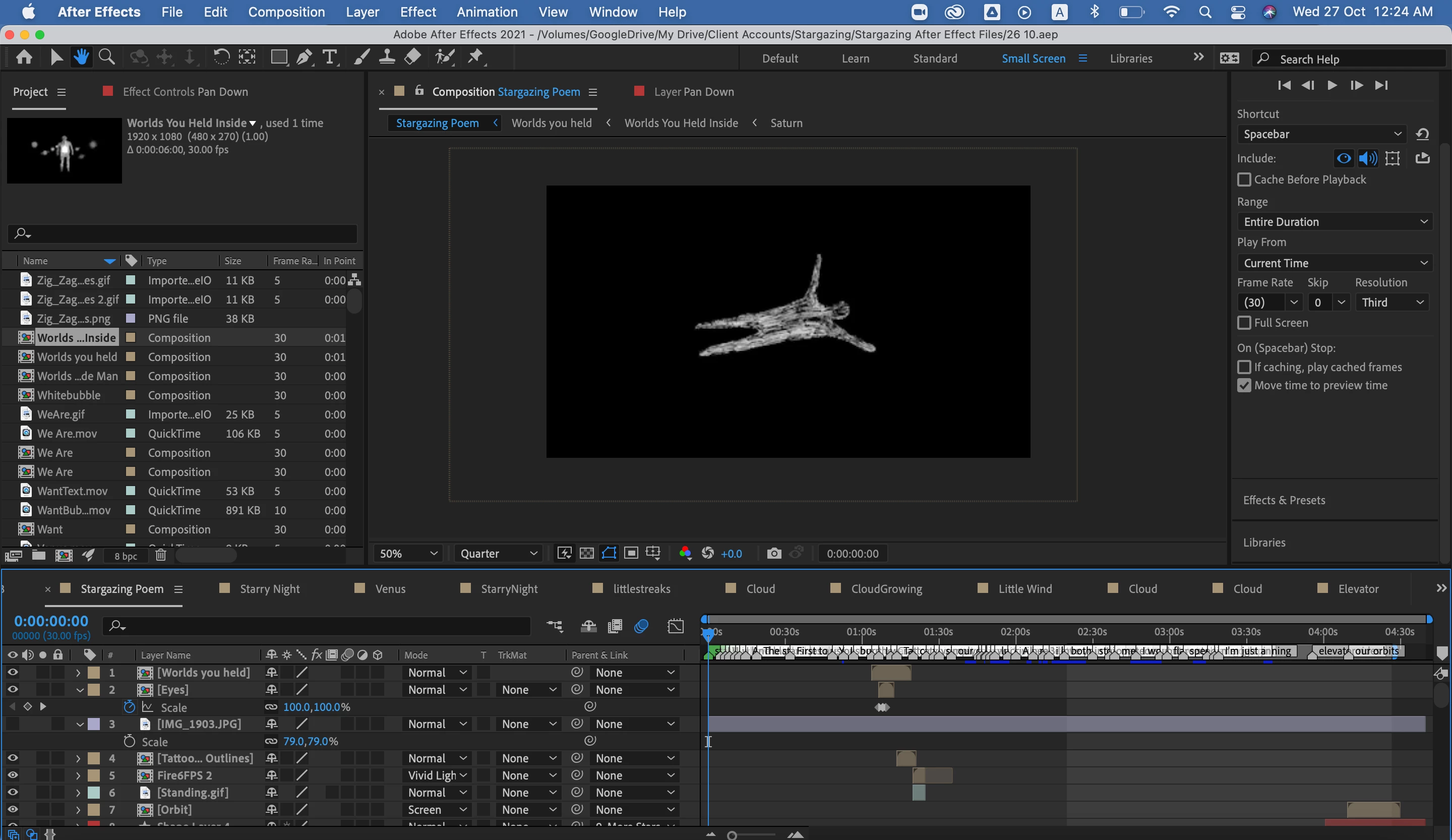
Task: Open the Animation menu
Action: 487,12
